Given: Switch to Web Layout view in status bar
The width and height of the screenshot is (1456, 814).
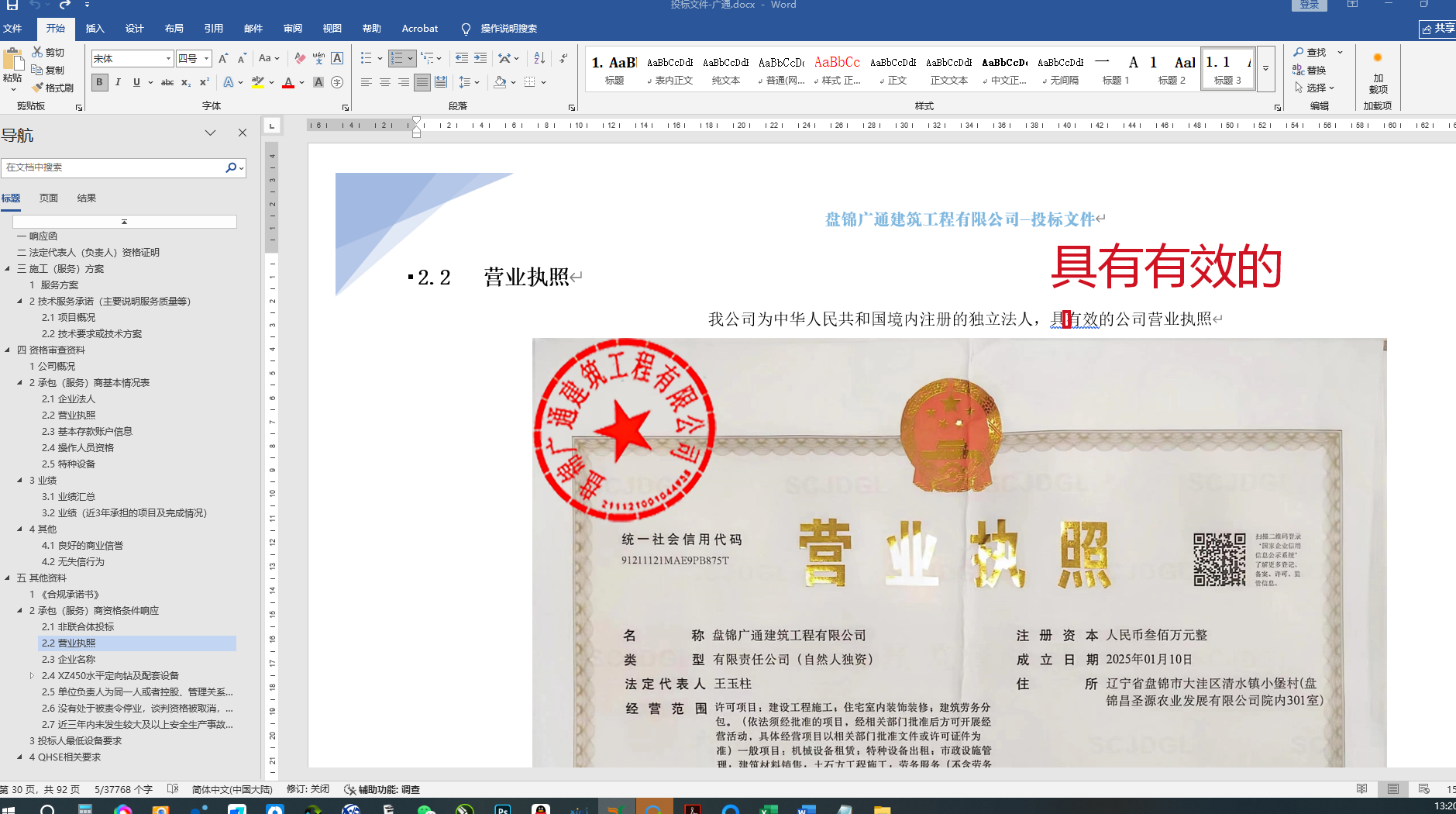Looking at the screenshot, I should [1424, 789].
